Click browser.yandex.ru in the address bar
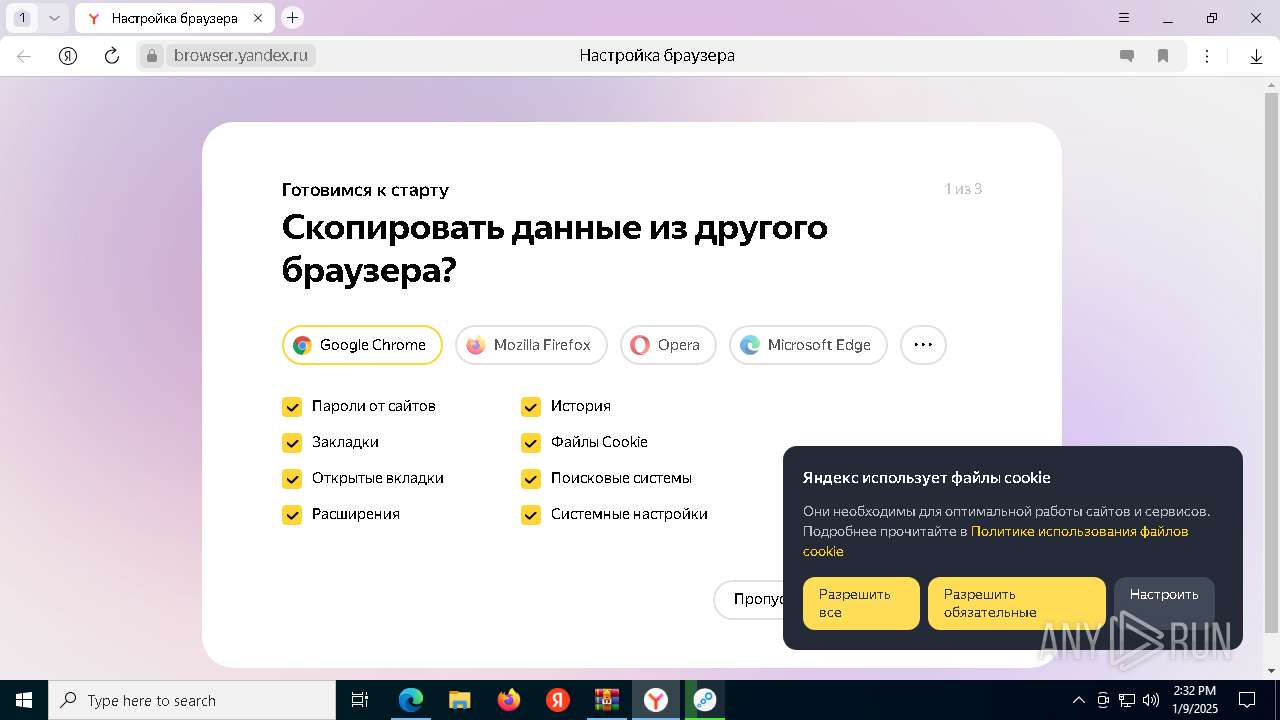Image resolution: width=1280 pixels, height=720 pixels. 241,56
